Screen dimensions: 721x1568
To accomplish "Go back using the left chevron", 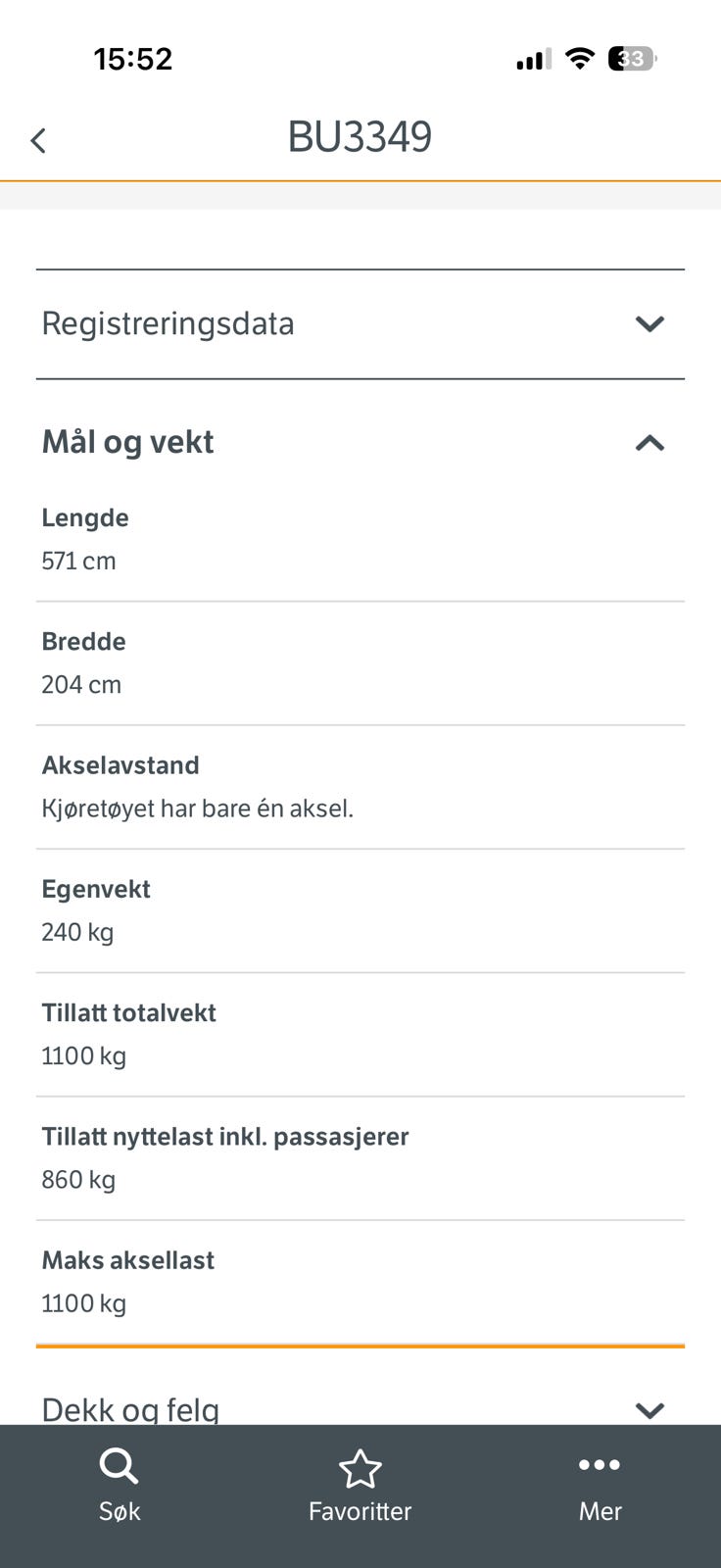I will (x=38, y=140).
